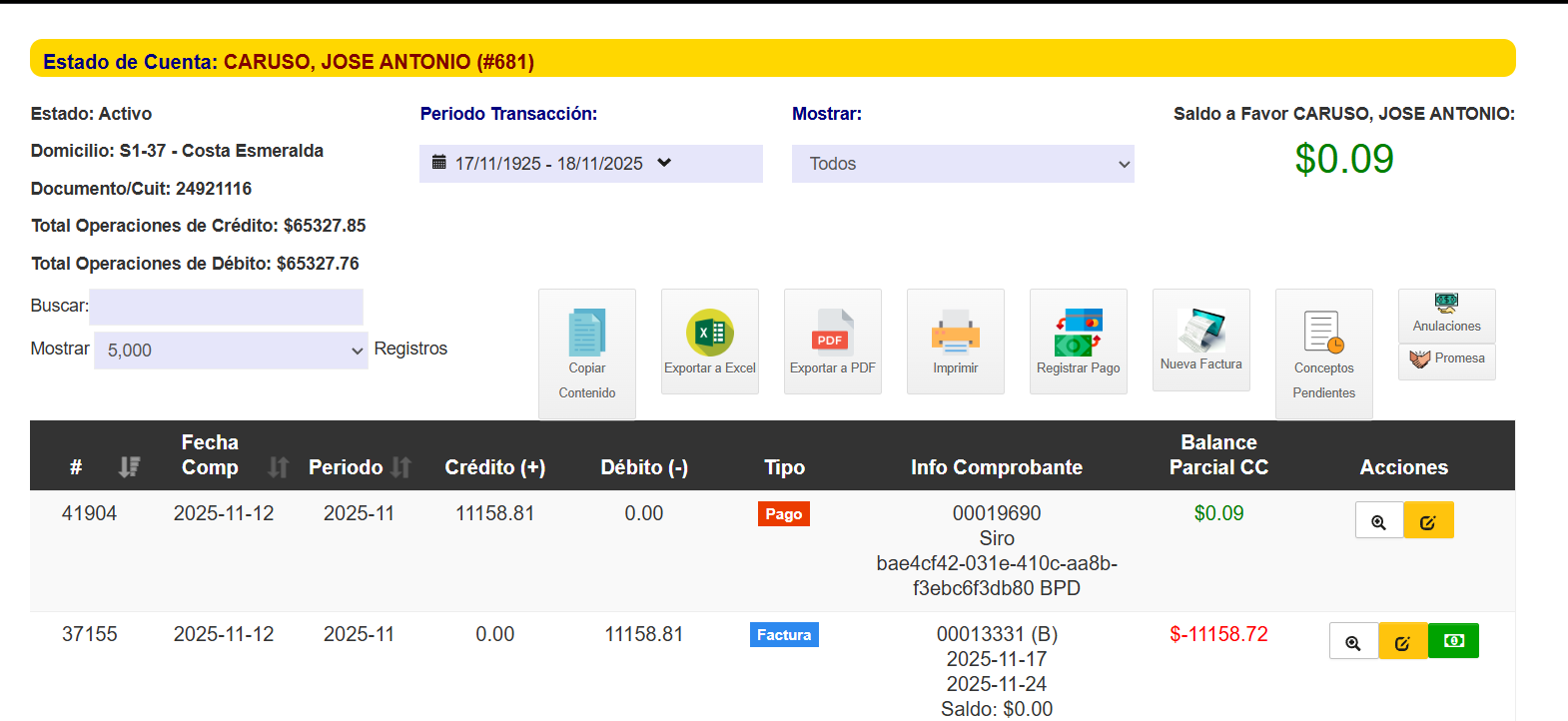Expand the Mostrar Todos dropdown

click(962, 164)
